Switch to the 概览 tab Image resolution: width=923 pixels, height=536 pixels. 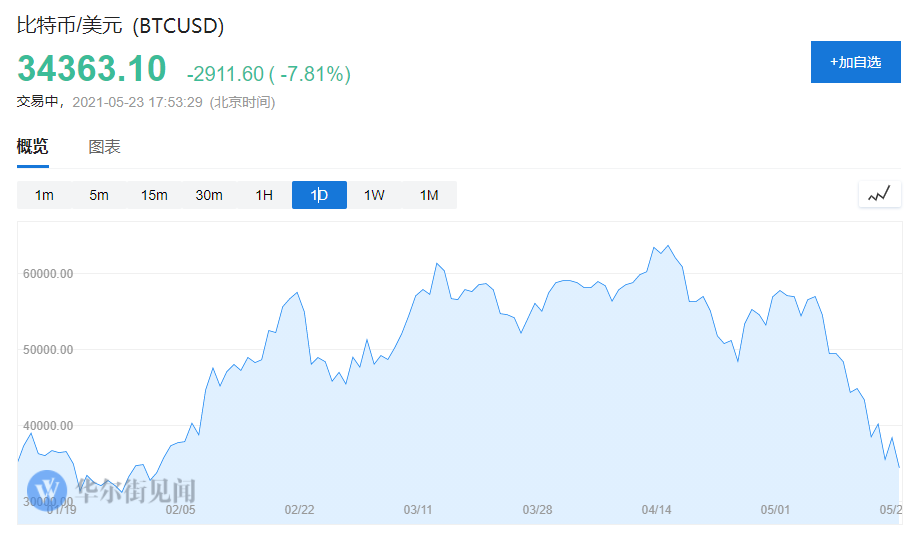(x=32, y=147)
